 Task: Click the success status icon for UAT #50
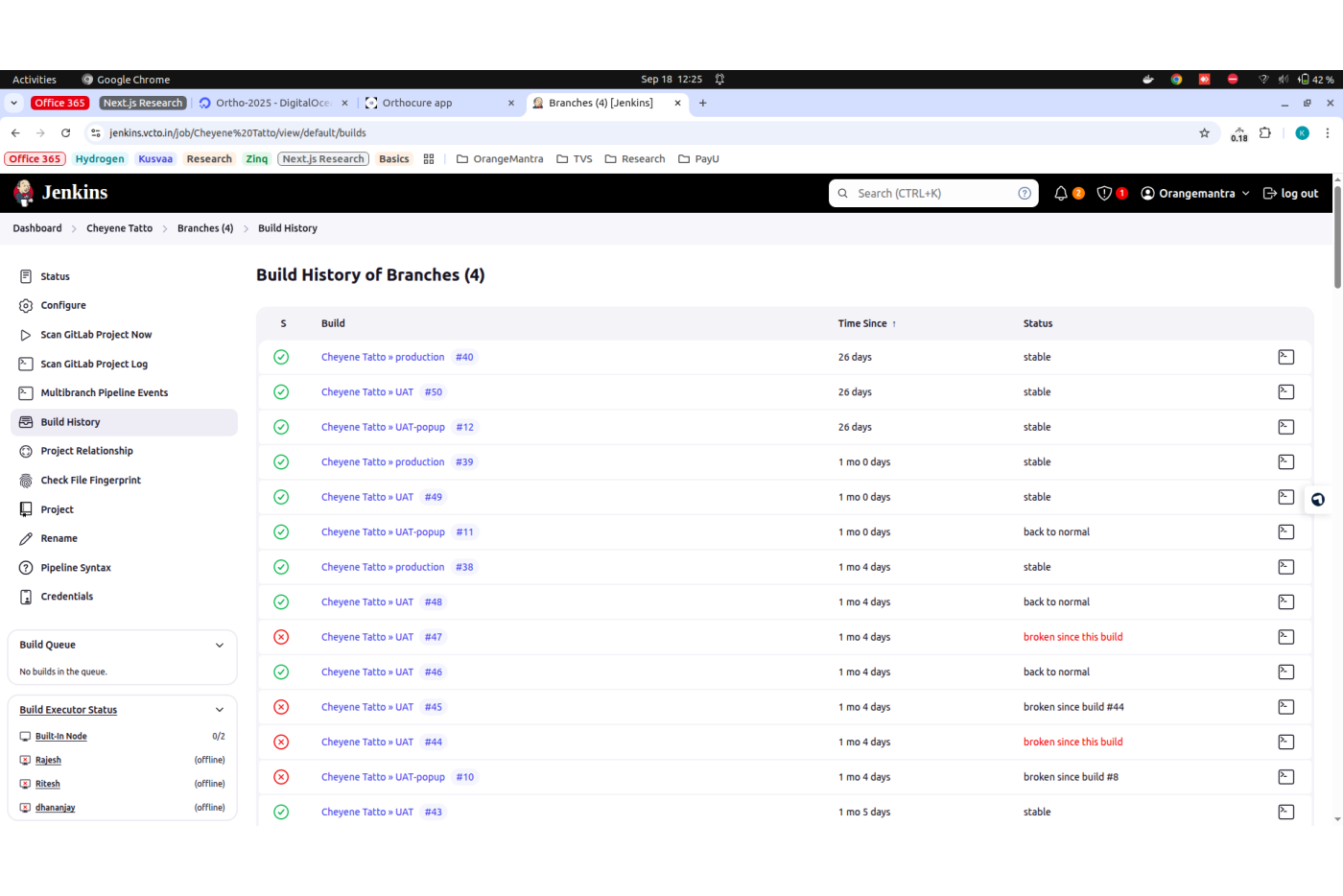point(281,392)
